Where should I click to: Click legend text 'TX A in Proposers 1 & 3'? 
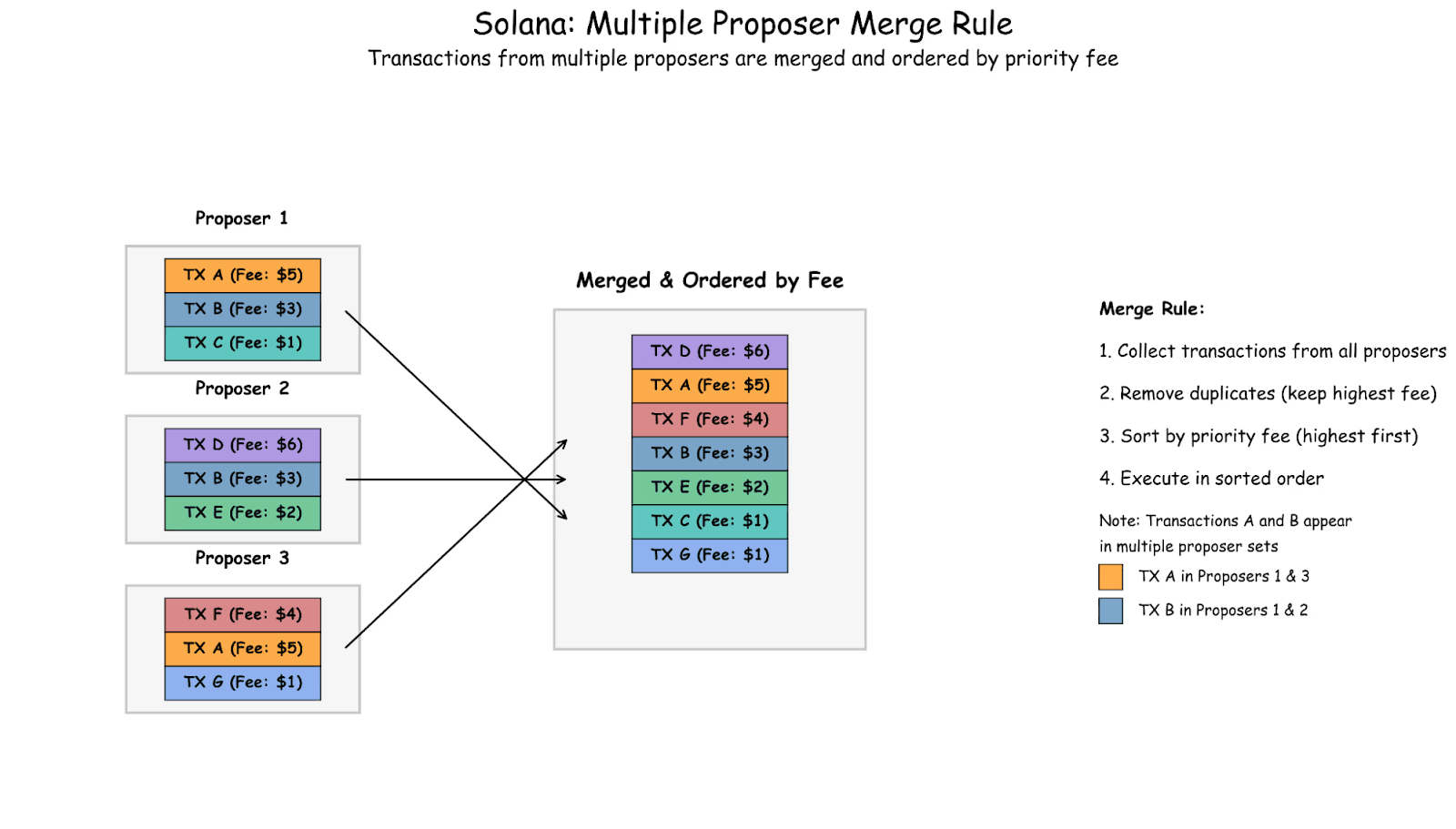point(1224,577)
